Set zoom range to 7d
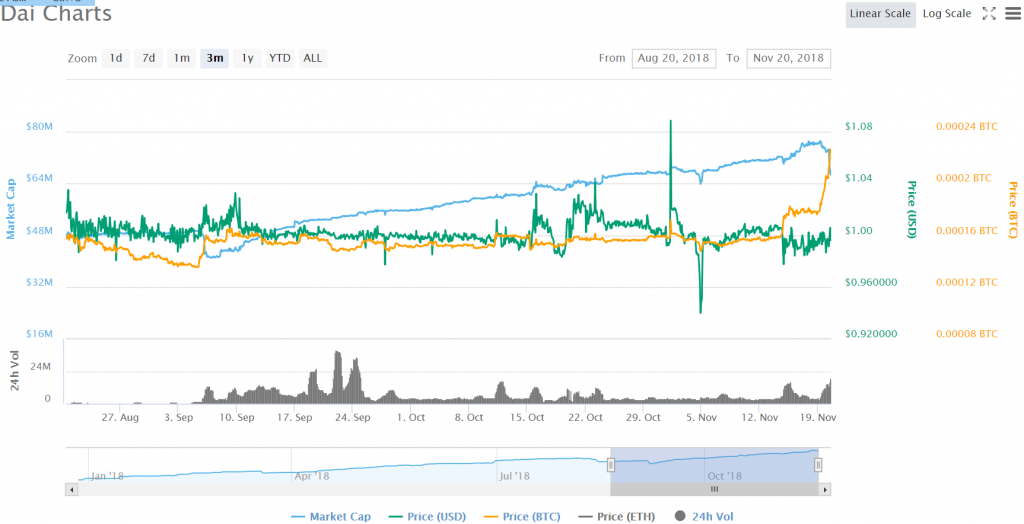The height and width of the screenshot is (524, 1024). (x=148, y=58)
